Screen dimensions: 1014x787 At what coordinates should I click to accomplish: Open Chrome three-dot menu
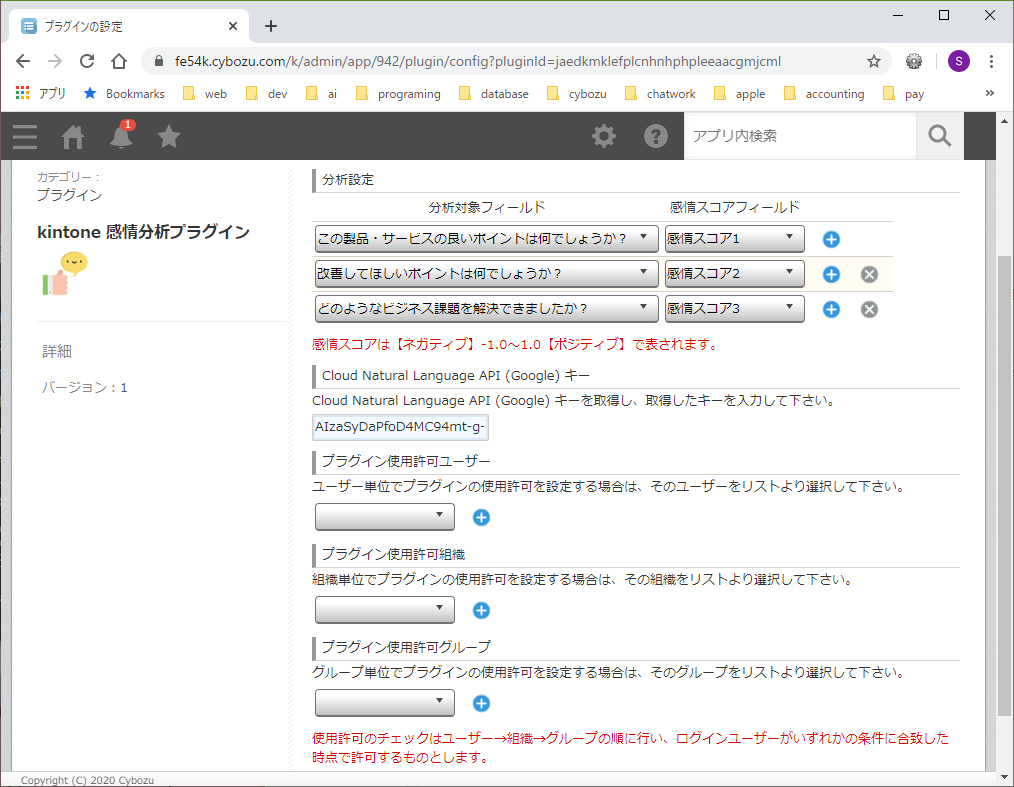pos(991,61)
